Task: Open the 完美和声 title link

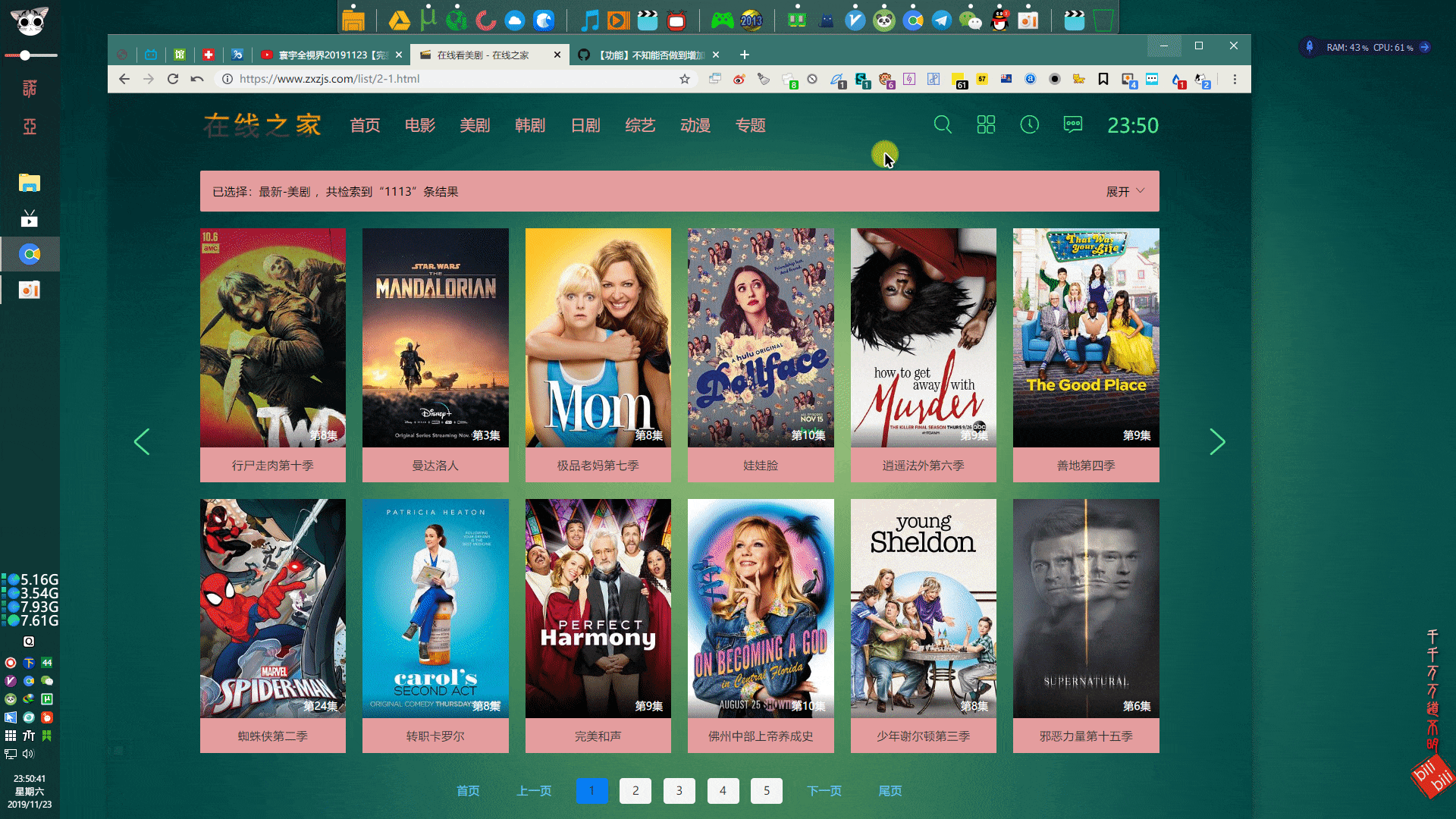Action: click(598, 736)
